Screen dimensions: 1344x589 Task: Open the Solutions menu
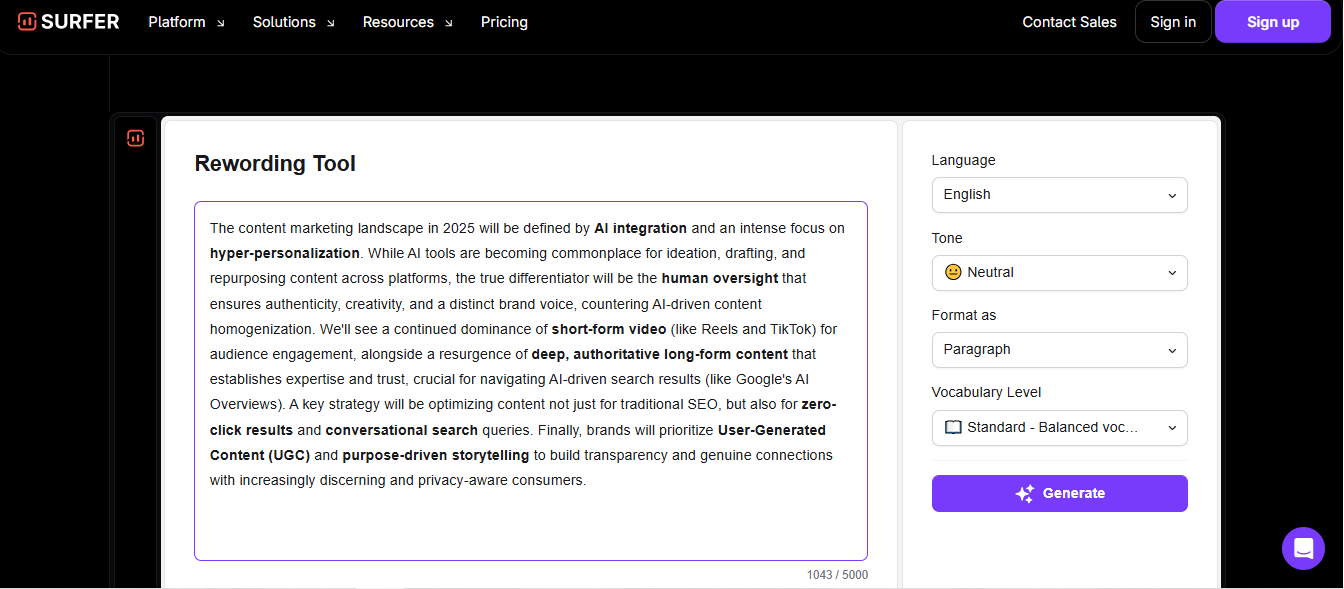tap(284, 22)
